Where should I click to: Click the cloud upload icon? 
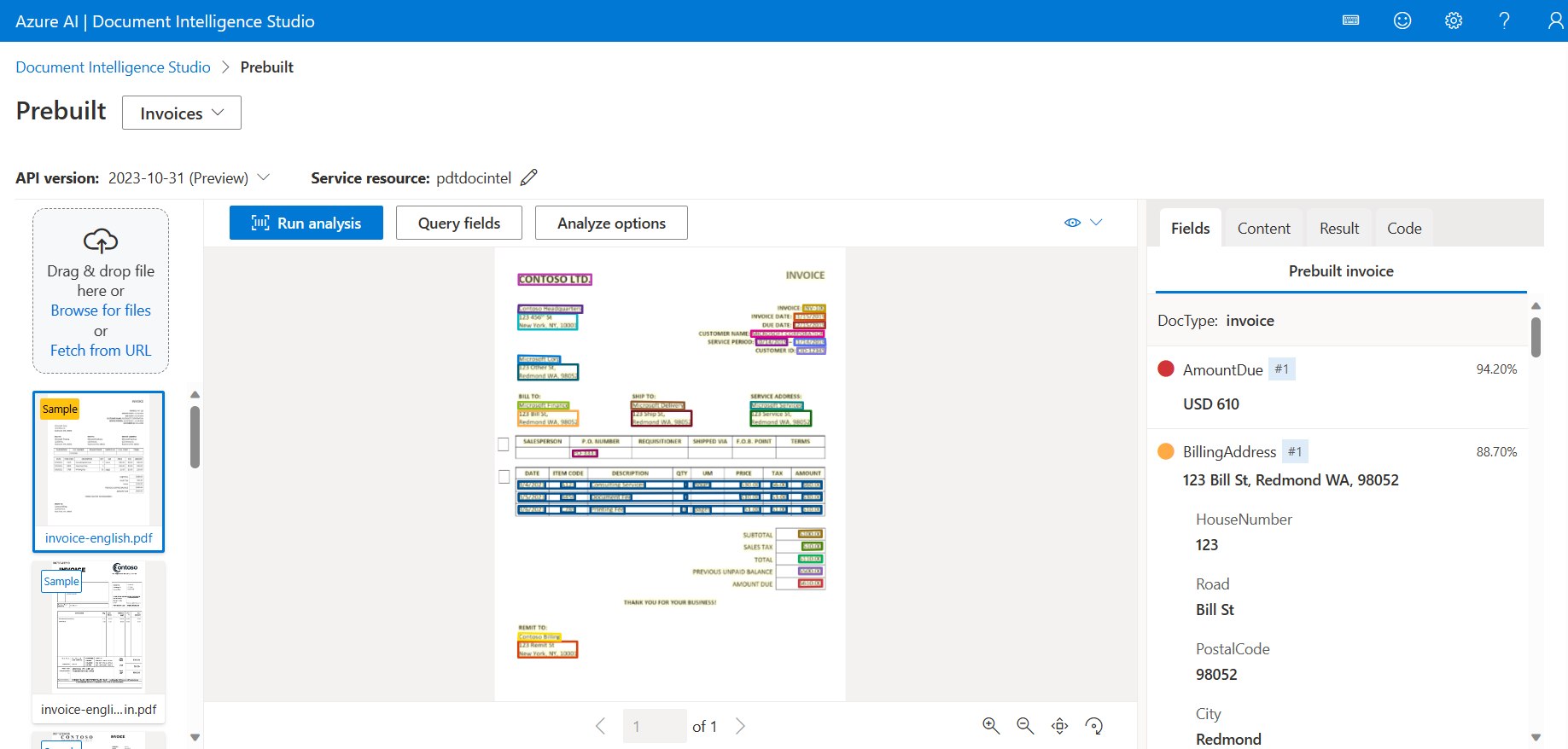point(101,241)
